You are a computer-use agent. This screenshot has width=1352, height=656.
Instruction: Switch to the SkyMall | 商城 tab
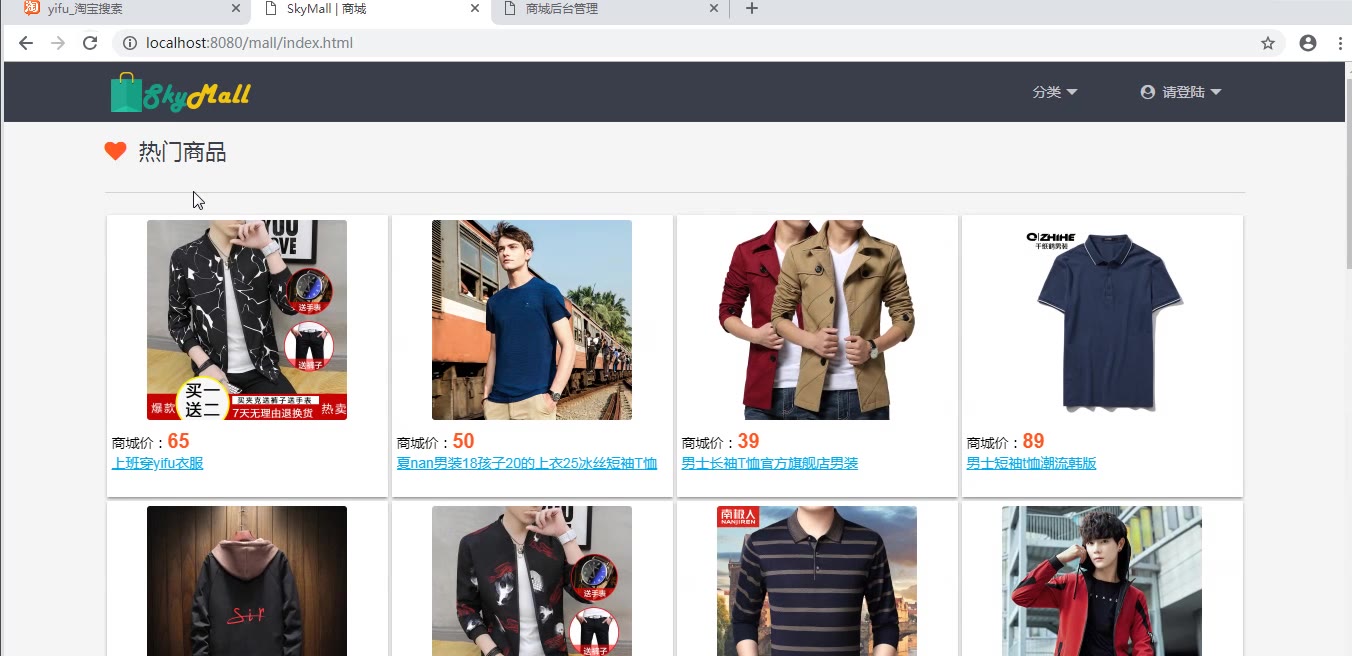370,9
